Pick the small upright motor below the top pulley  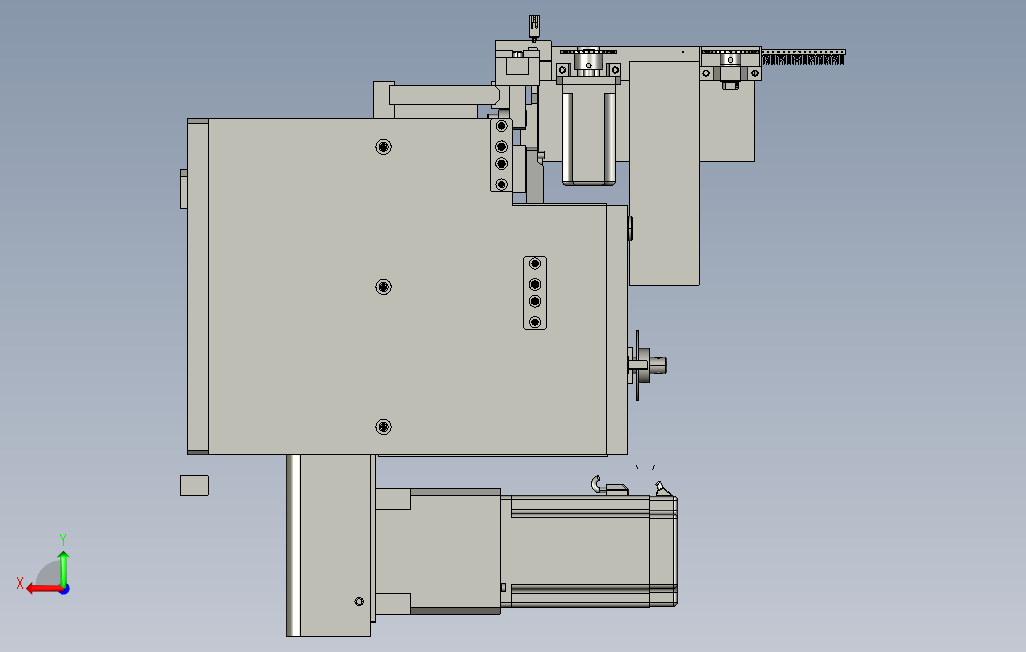coord(588,132)
